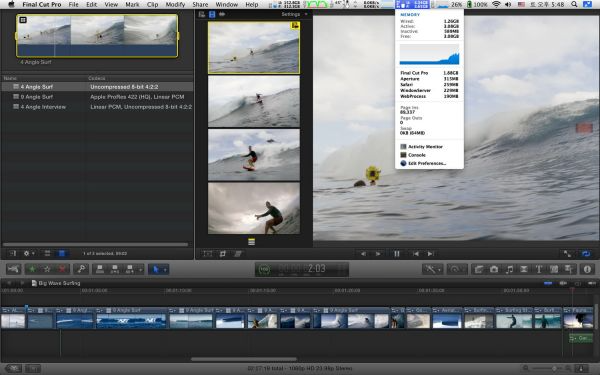The image size is (600, 375).
Task: Enter full screen playback with arrows icon
Action: tap(567, 254)
